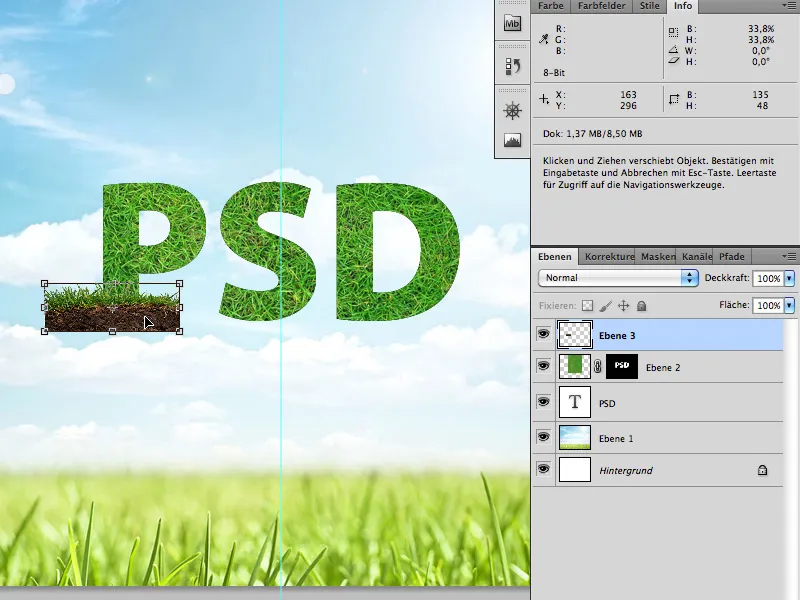
Task: Lock layer position with the move lock icon
Action: click(624, 304)
